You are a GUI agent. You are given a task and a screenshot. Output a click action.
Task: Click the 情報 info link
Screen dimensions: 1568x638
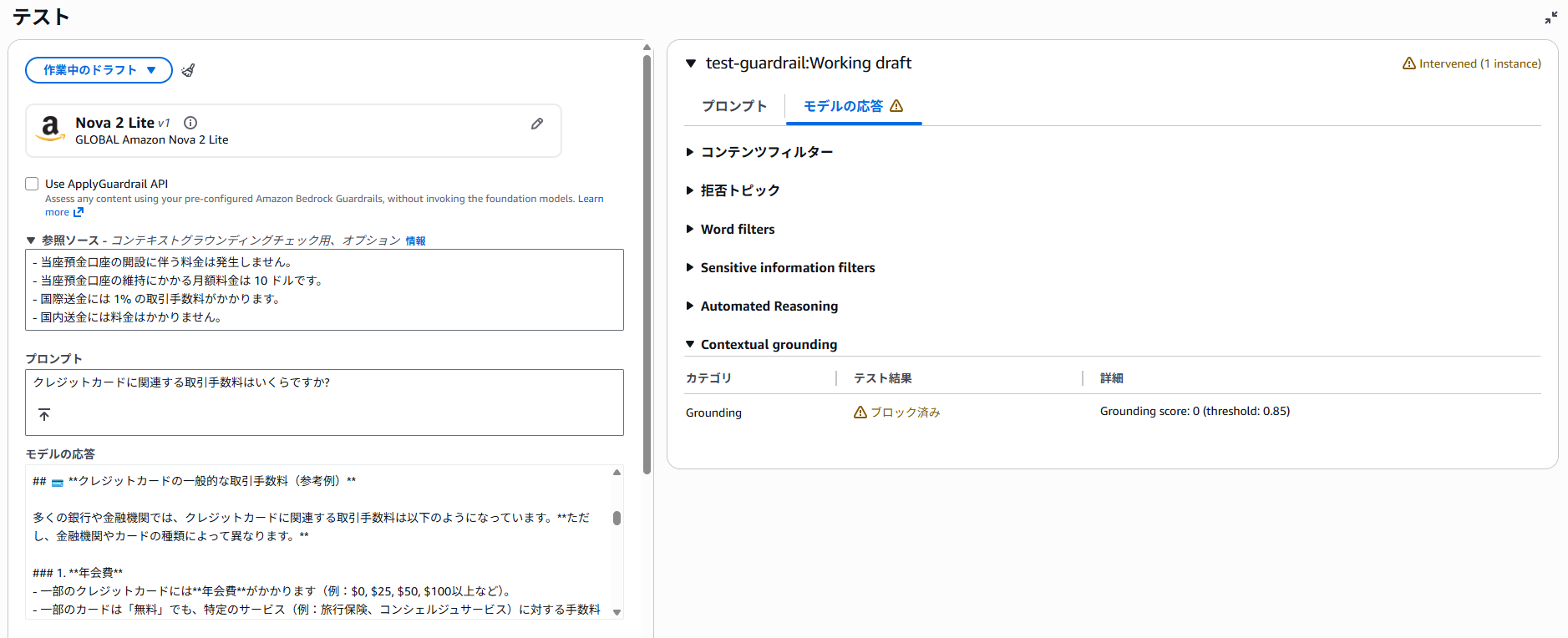415,241
